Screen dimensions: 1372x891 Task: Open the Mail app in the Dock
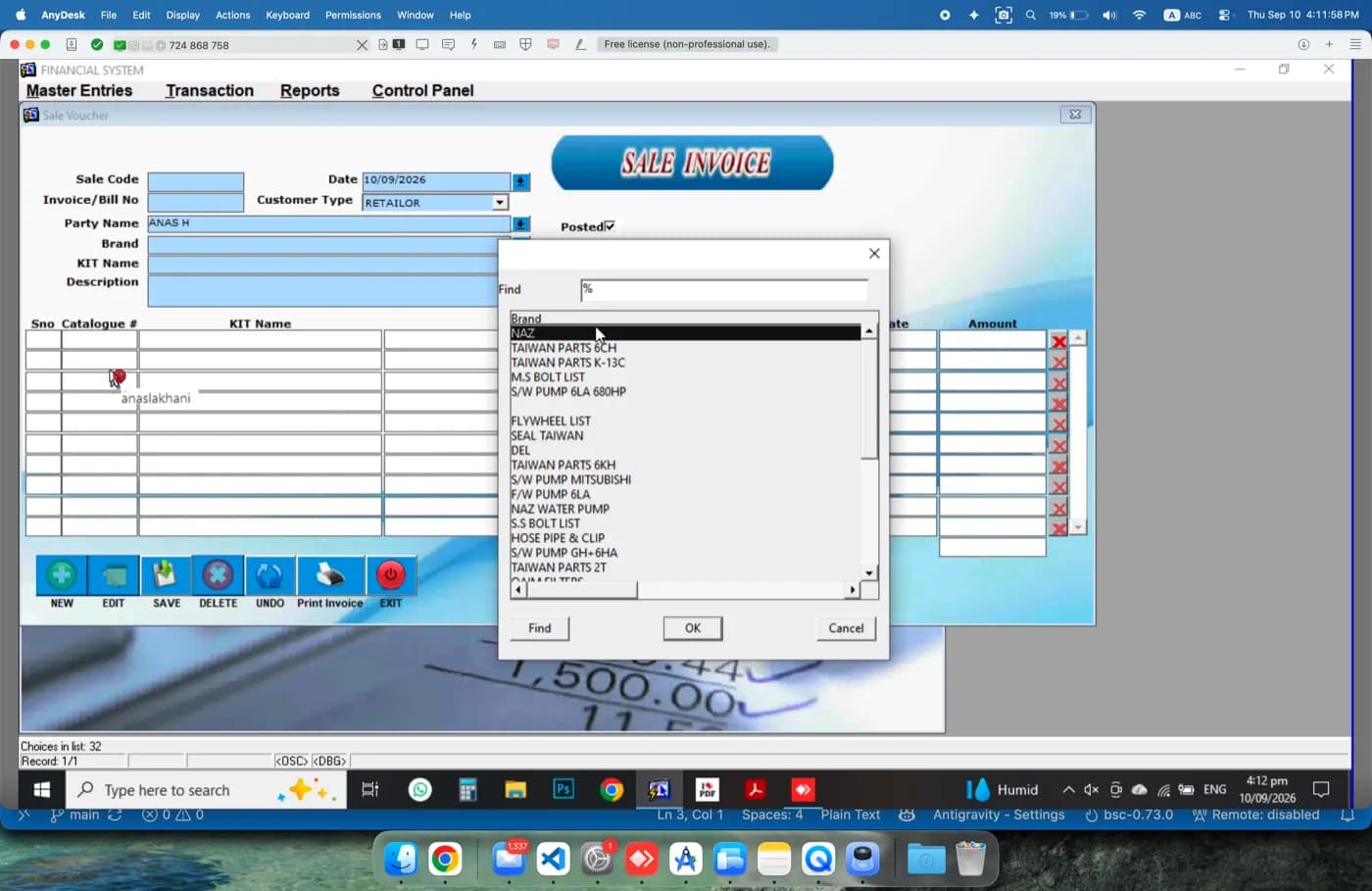(x=509, y=860)
